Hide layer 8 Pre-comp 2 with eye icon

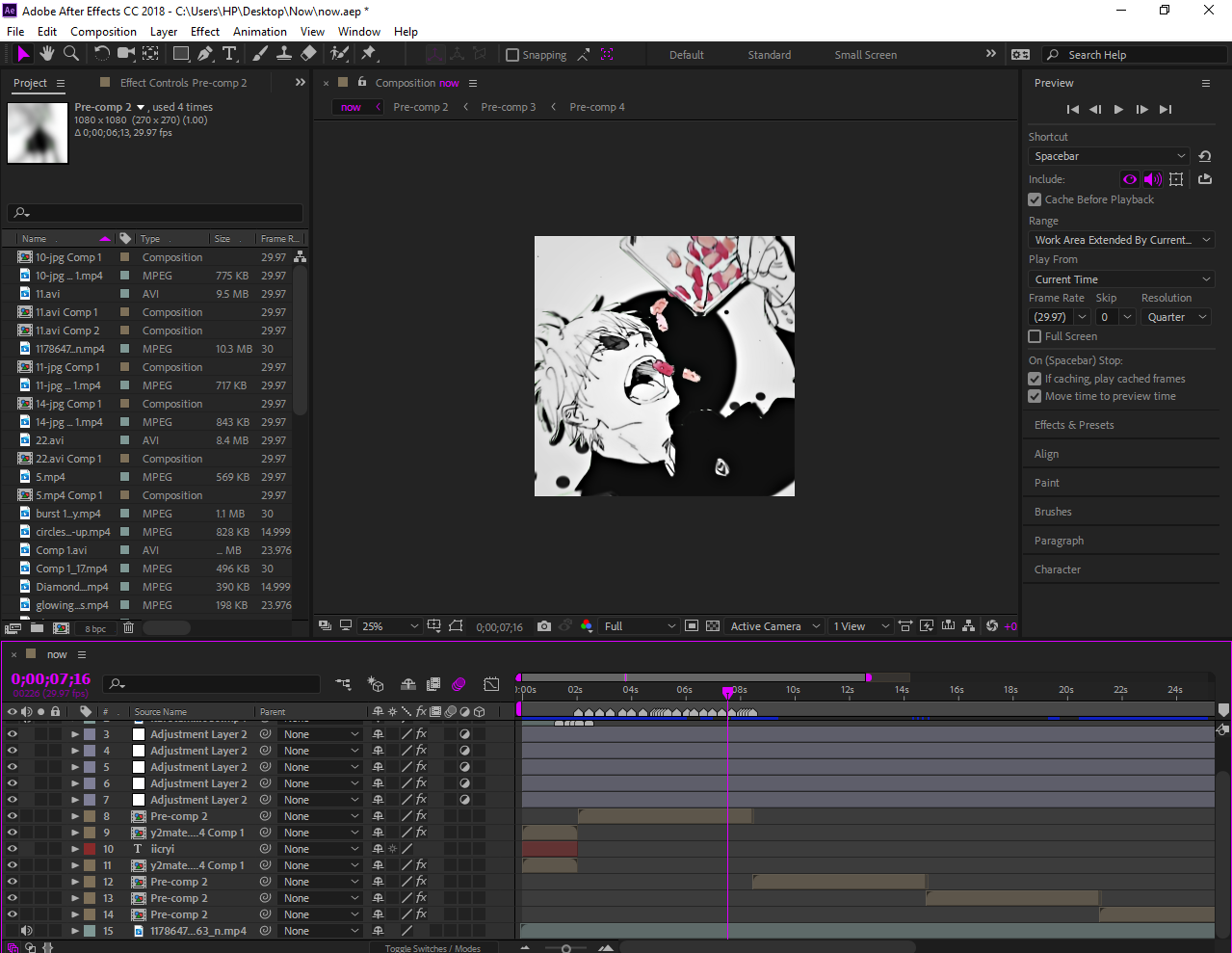coord(13,816)
